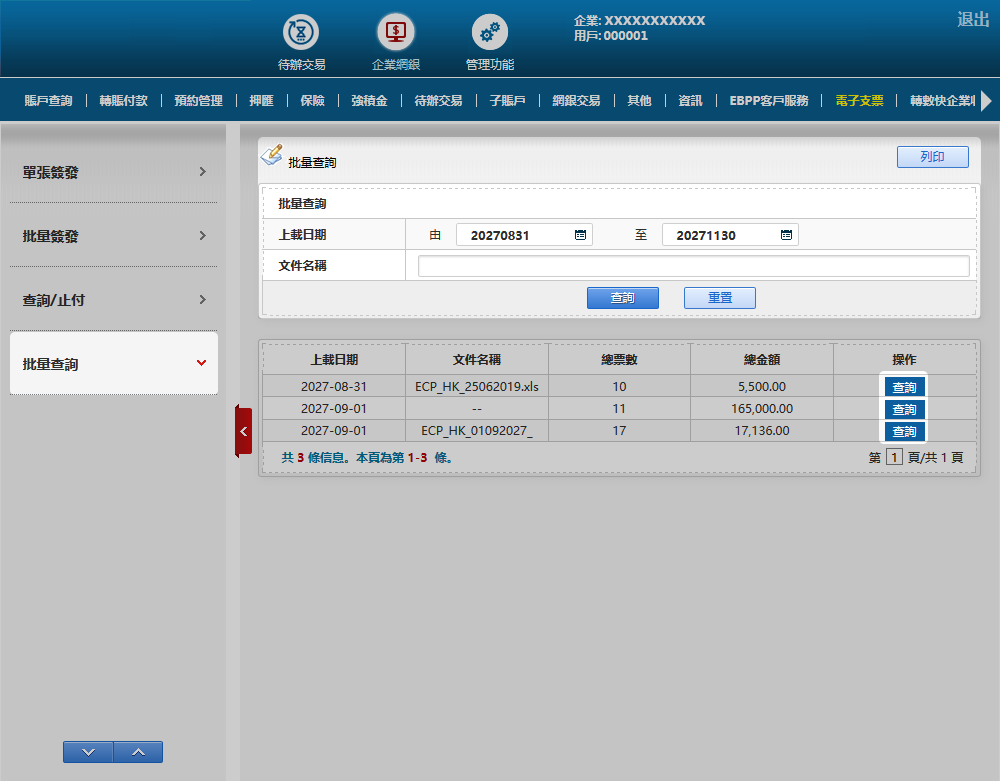
Task: Click the 企業網銀 monitor icon
Action: pyautogui.click(x=396, y=33)
